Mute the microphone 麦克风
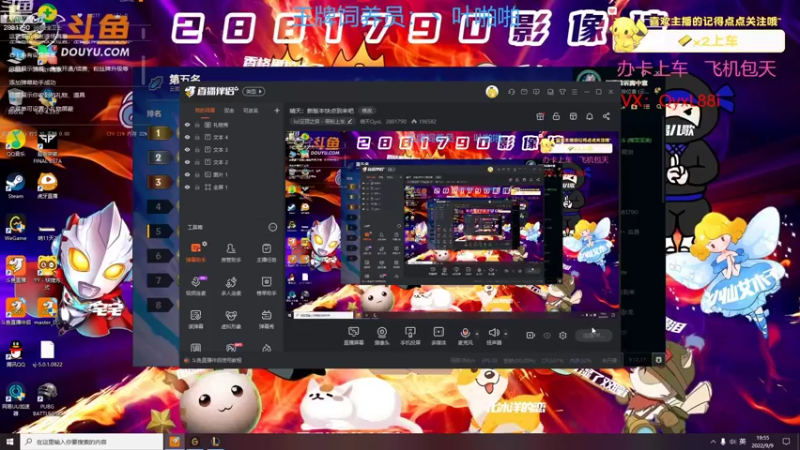 [465, 336]
